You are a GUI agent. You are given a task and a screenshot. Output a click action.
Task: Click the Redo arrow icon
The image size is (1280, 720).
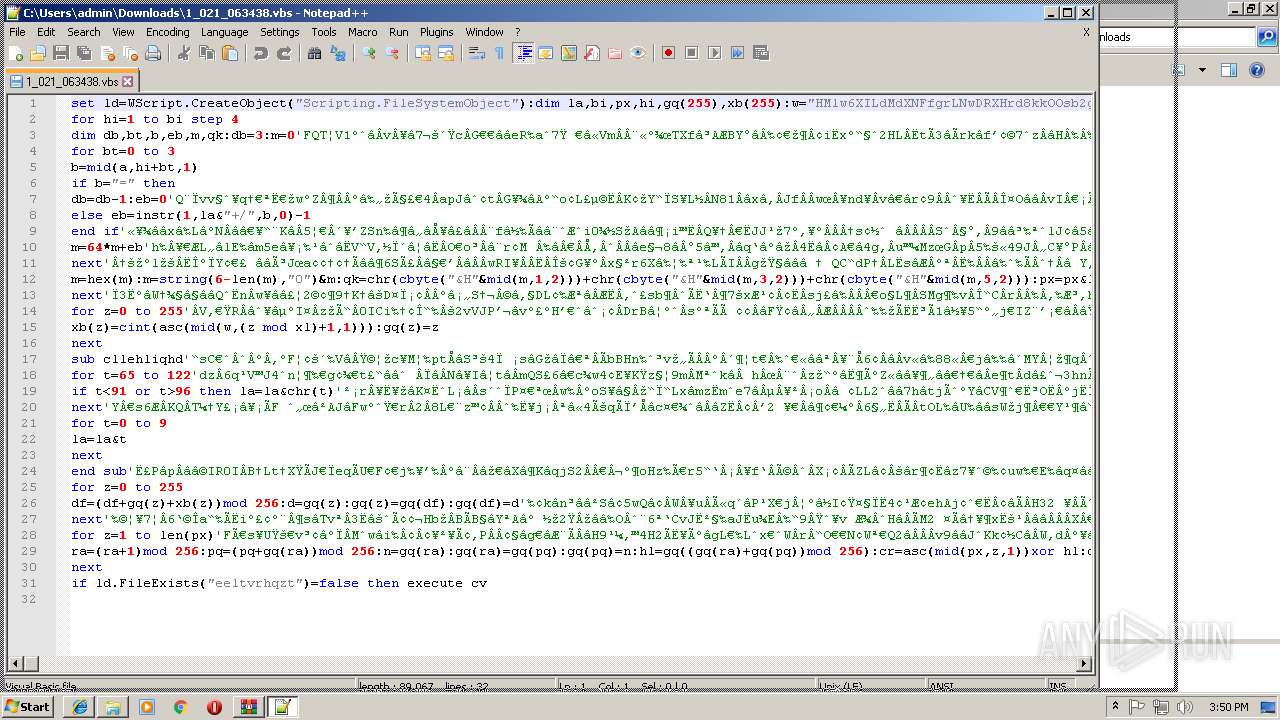pos(284,53)
